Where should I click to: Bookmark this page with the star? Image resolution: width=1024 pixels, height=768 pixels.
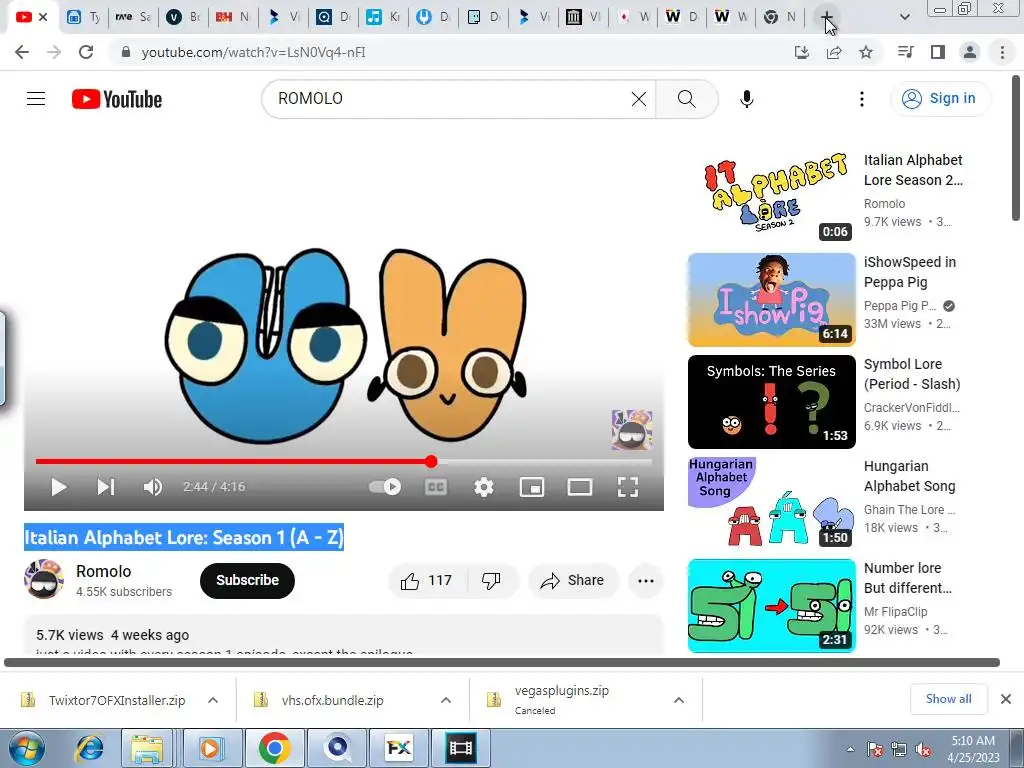(866, 52)
